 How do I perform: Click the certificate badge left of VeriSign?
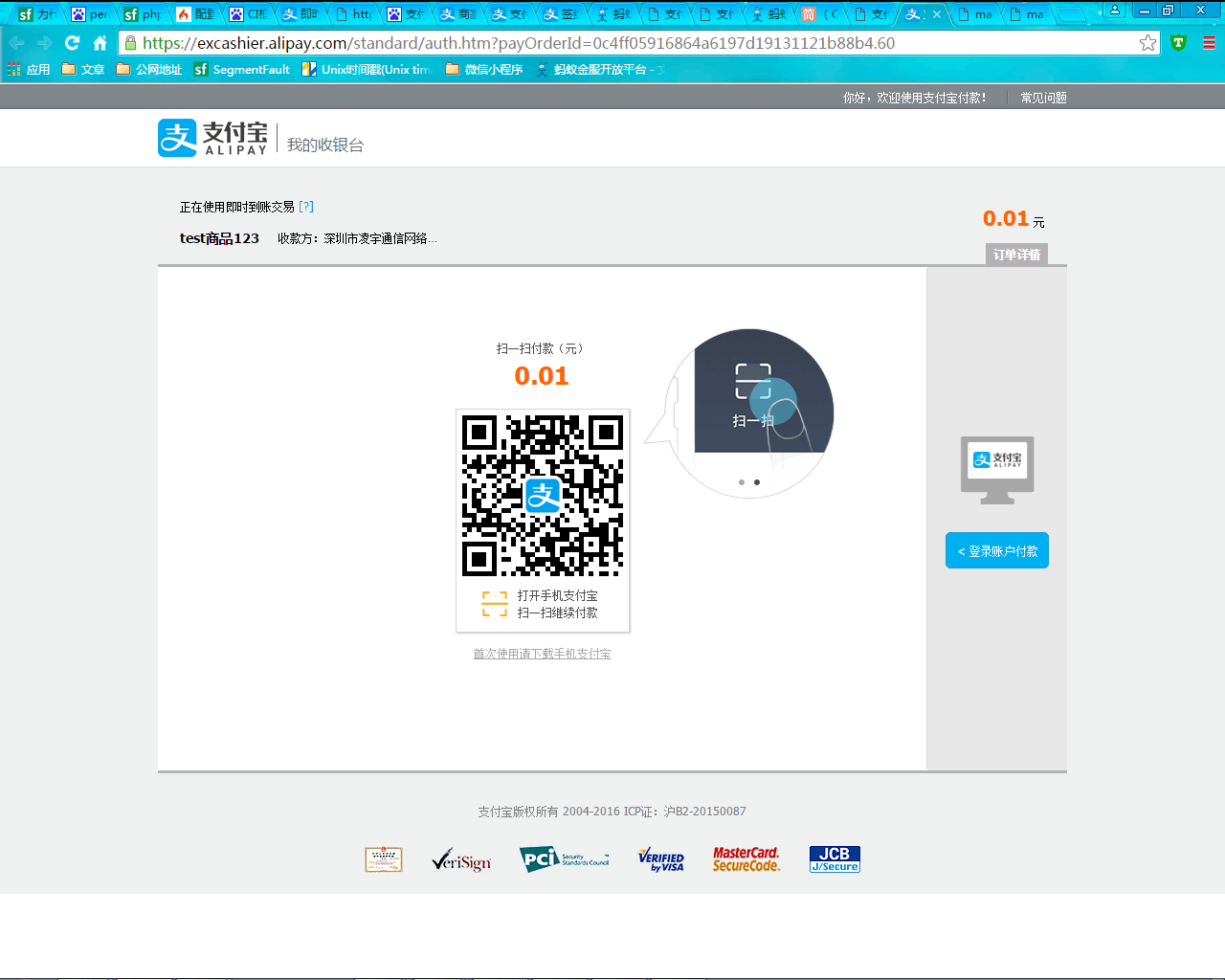click(384, 859)
